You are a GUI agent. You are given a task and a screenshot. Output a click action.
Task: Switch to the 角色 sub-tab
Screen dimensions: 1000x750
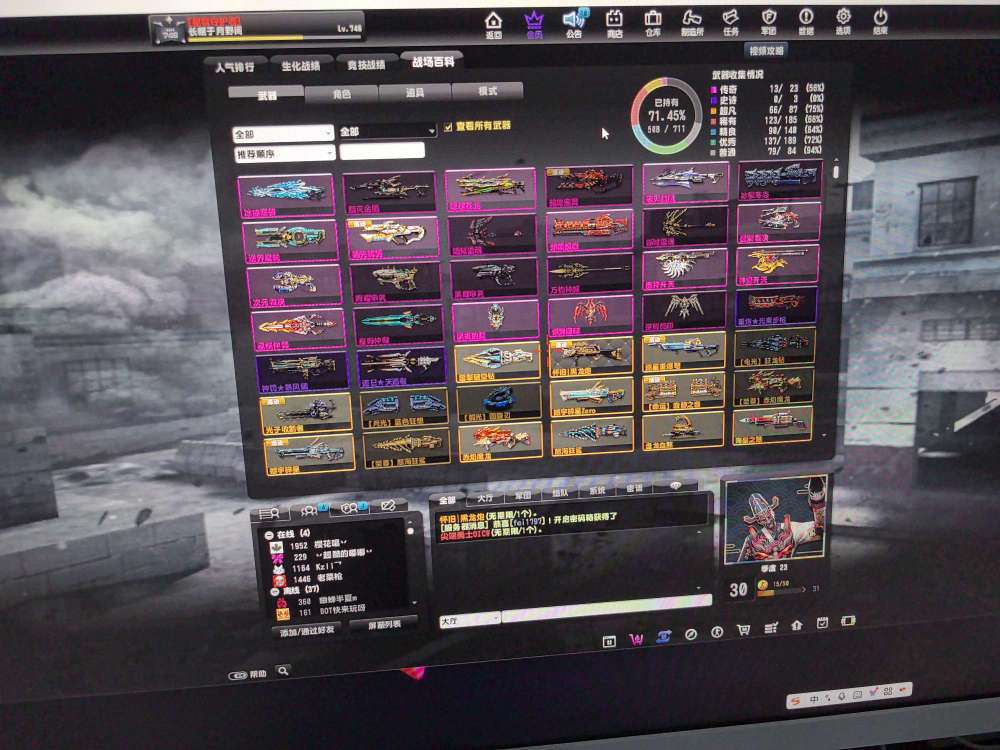(341, 94)
